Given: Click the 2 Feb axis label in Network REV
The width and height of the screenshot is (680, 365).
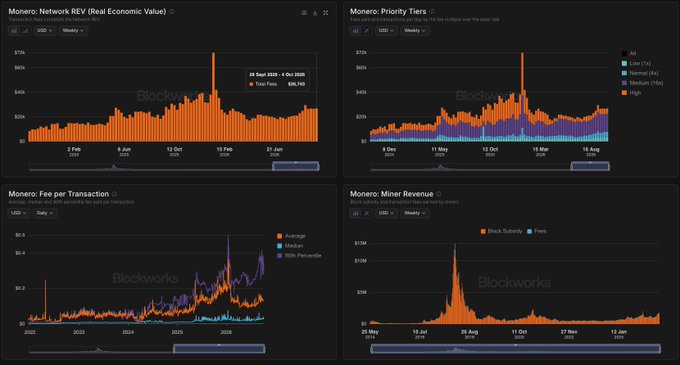Looking at the screenshot, I should tap(74, 151).
